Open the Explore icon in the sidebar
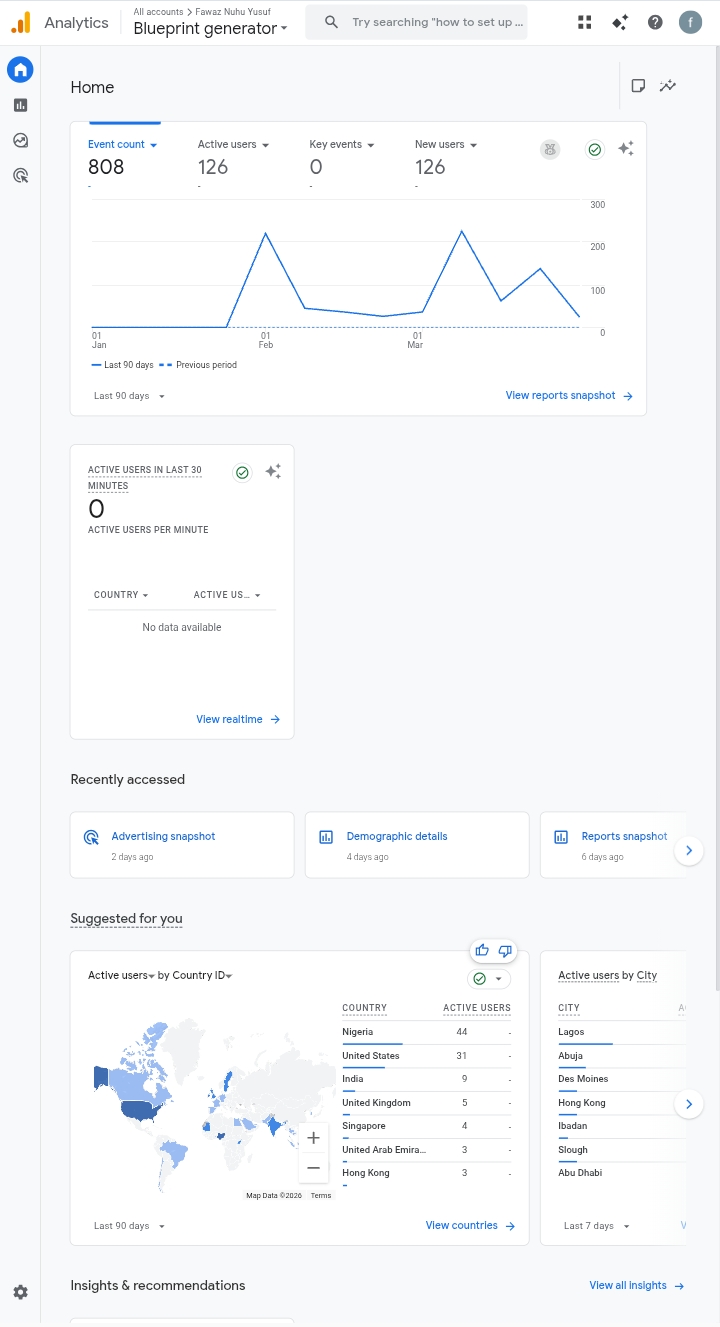Screen dimensions: 720x1327 click(20, 141)
